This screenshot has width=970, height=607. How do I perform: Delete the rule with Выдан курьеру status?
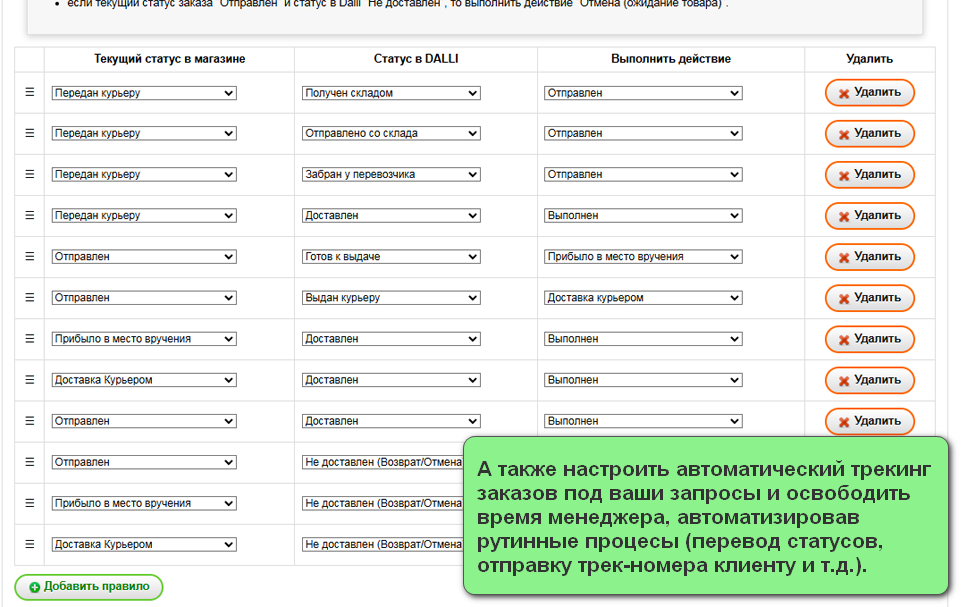point(869,298)
